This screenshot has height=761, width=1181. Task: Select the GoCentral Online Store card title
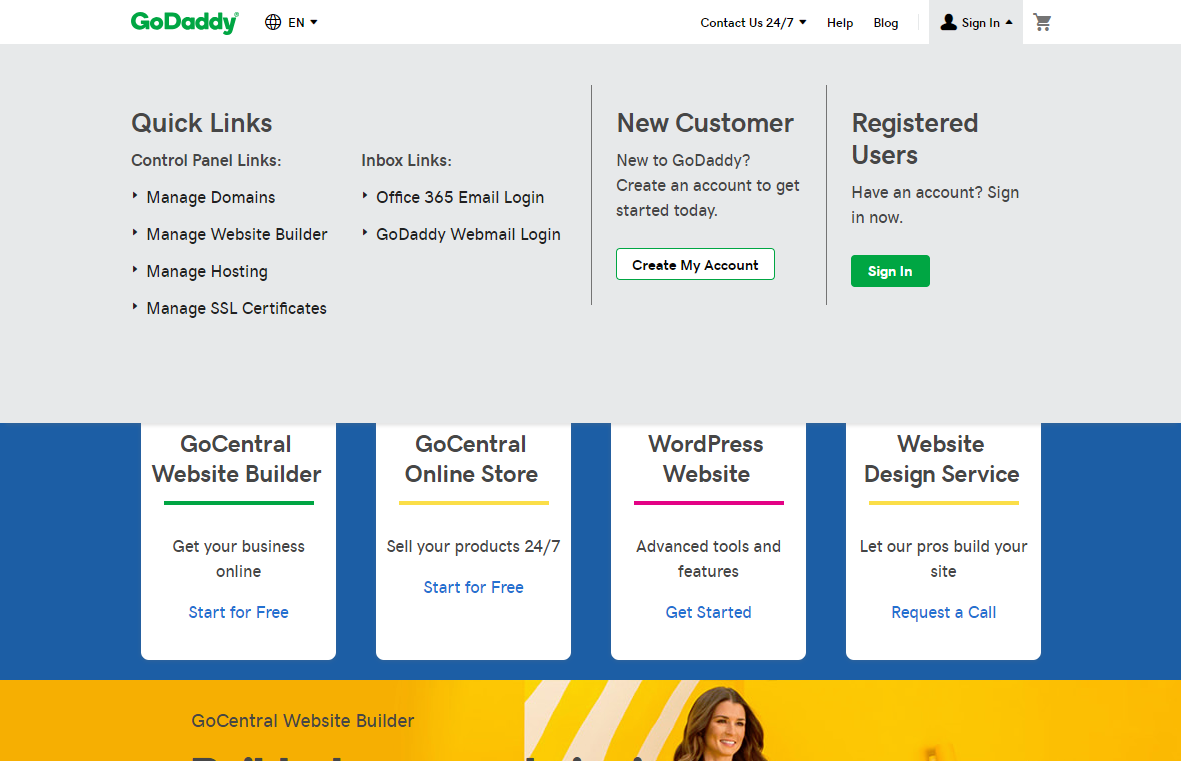(x=471, y=459)
